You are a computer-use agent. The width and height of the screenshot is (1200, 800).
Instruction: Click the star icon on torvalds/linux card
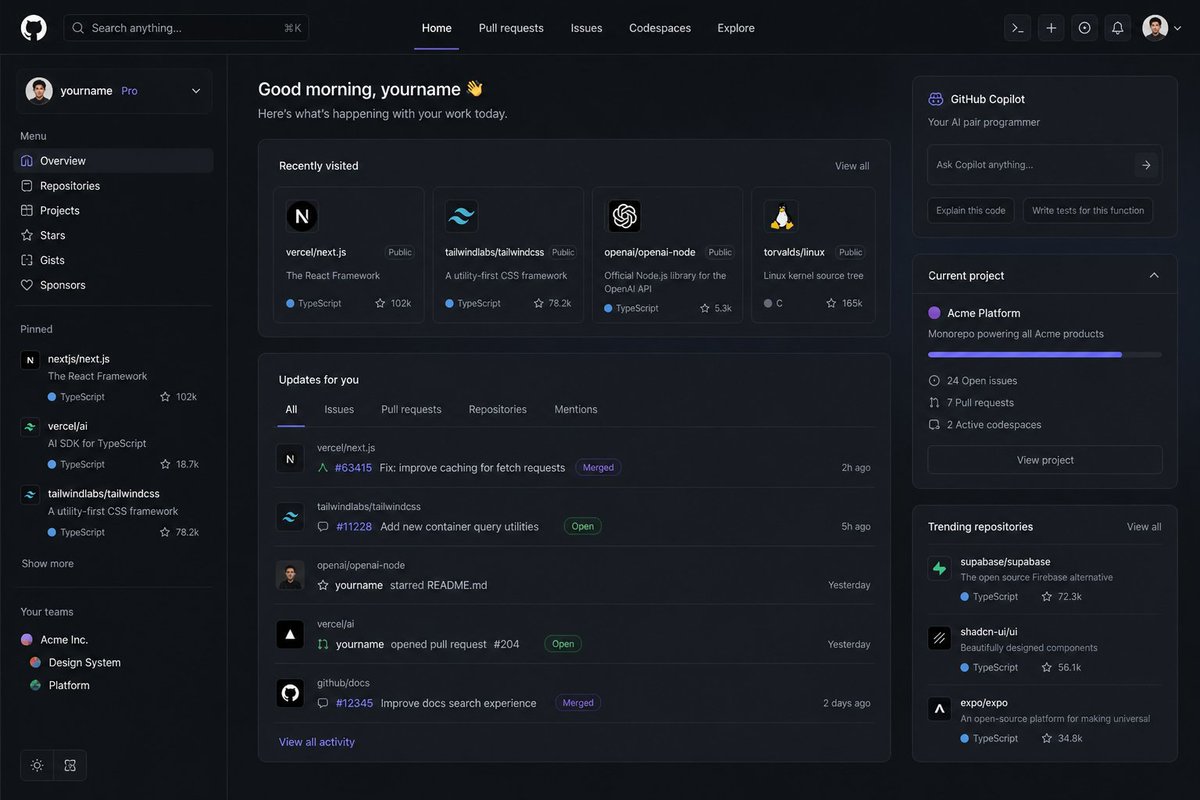pos(832,303)
